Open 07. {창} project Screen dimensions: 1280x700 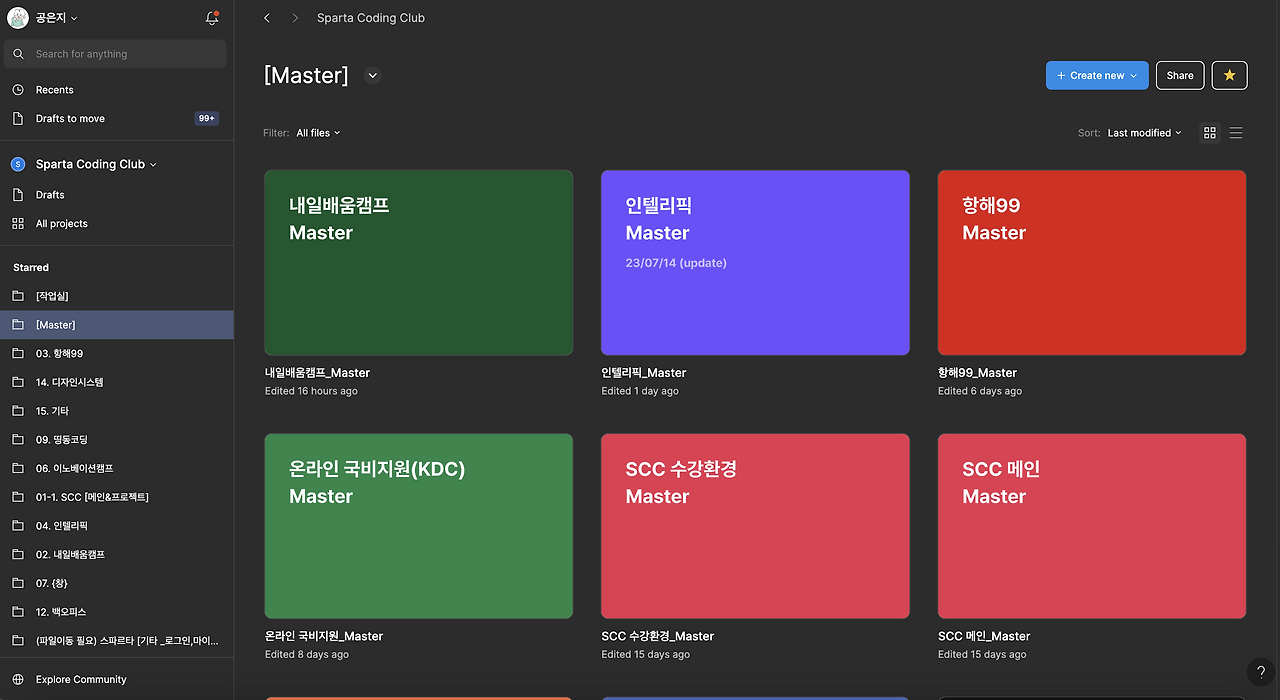coord(117,583)
